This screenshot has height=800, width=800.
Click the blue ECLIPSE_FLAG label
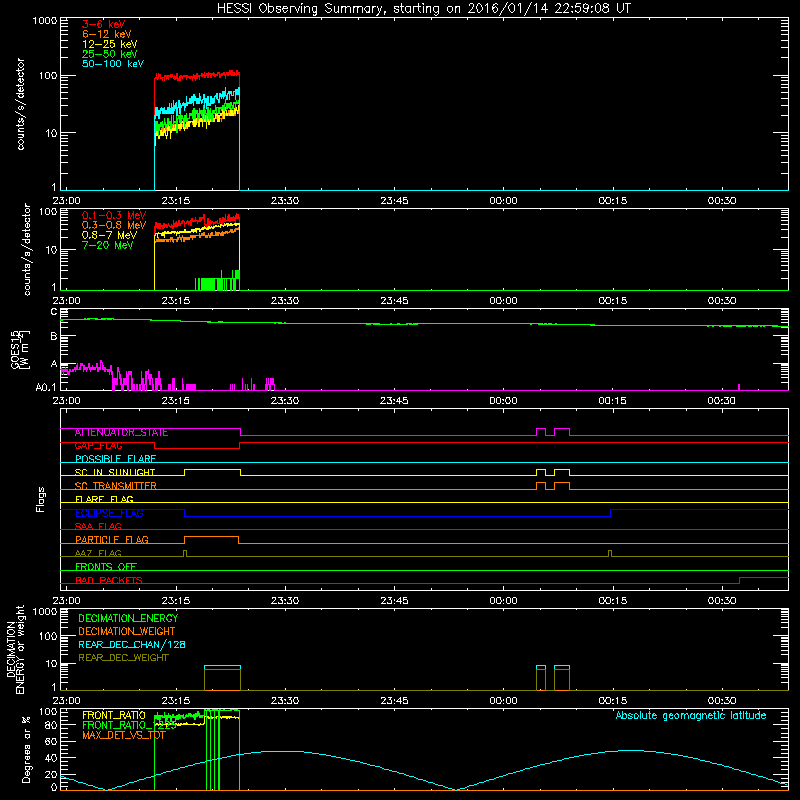point(109,513)
